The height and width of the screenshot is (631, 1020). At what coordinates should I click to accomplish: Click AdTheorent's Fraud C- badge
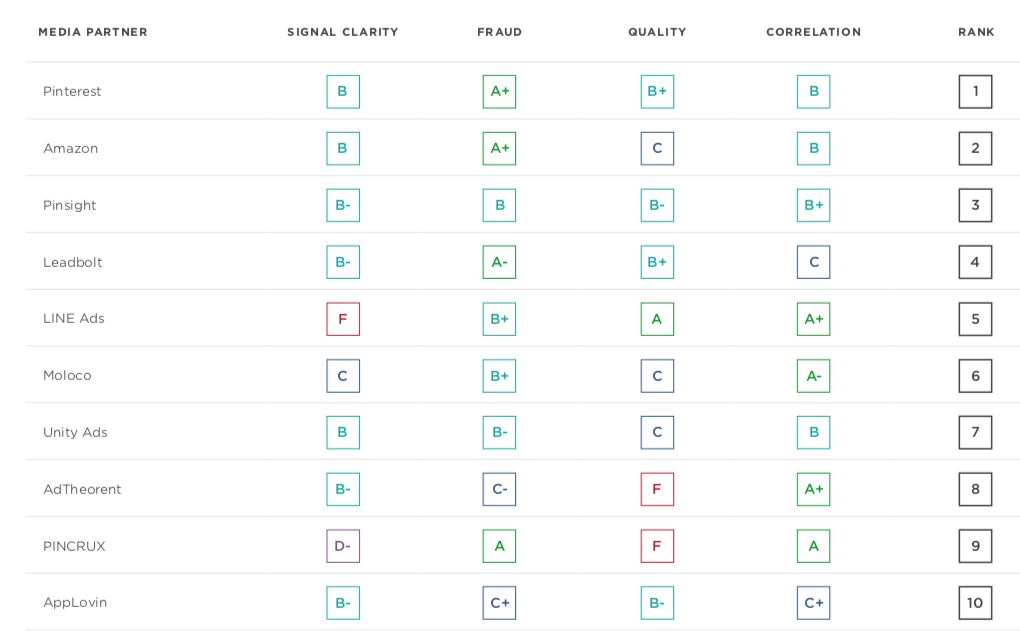coord(500,489)
